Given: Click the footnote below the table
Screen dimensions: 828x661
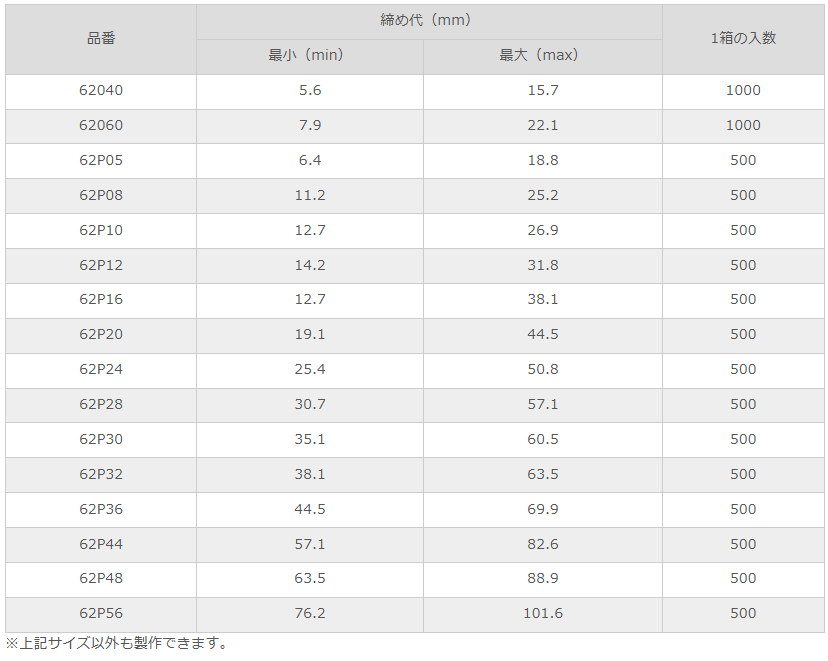Looking at the screenshot, I should click(117, 643).
